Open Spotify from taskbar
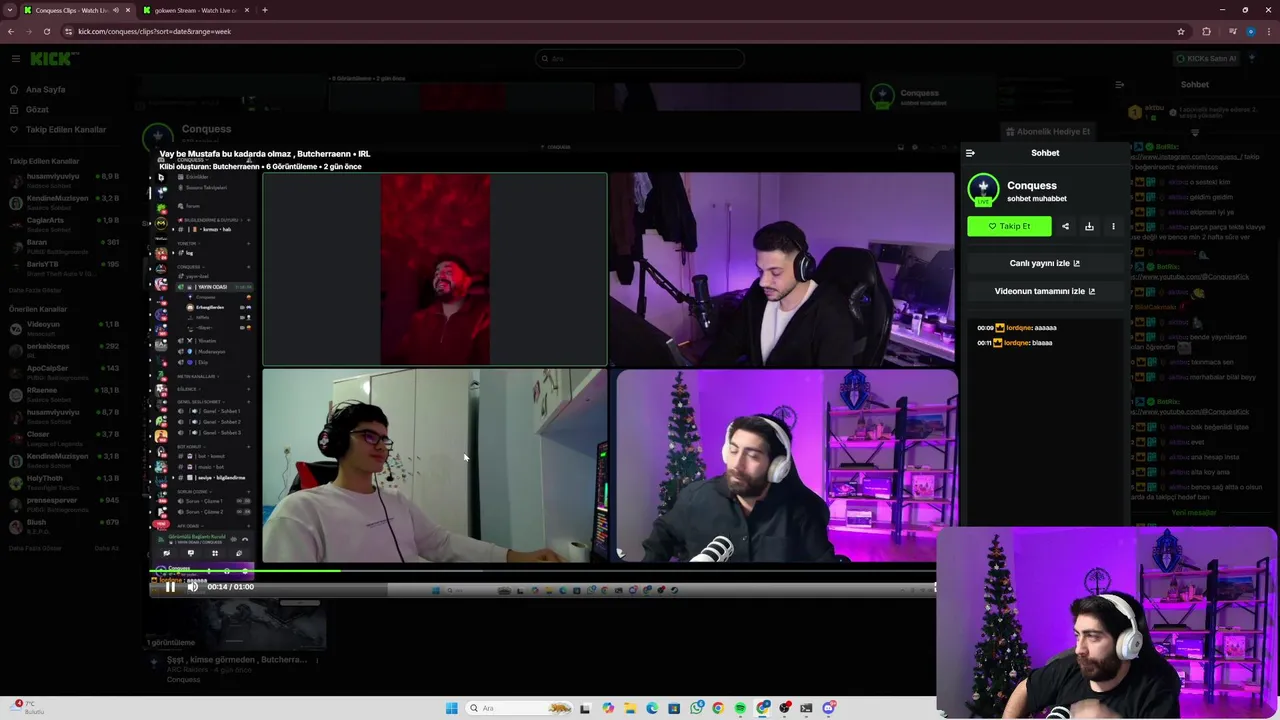The width and height of the screenshot is (1280, 720). pos(740,708)
